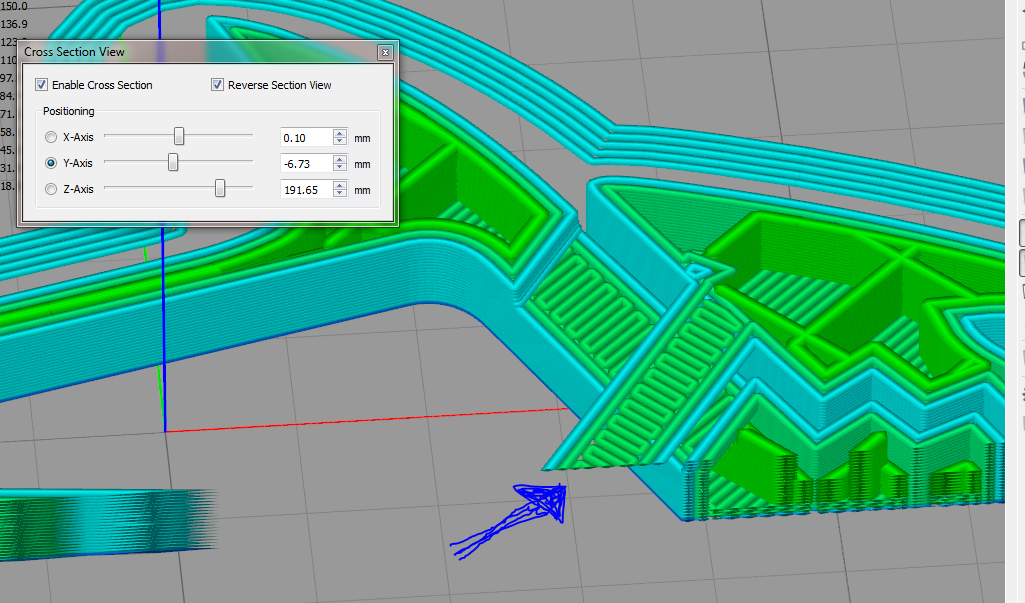Decrease Y-Axis value with down arrow
This screenshot has width=1025, height=603.
[339, 167]
